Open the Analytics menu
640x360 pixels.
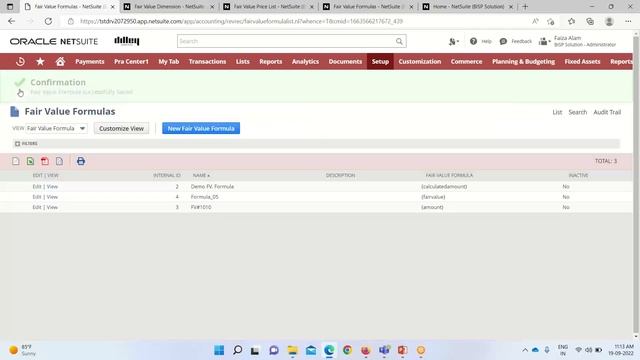coord(305,62)
